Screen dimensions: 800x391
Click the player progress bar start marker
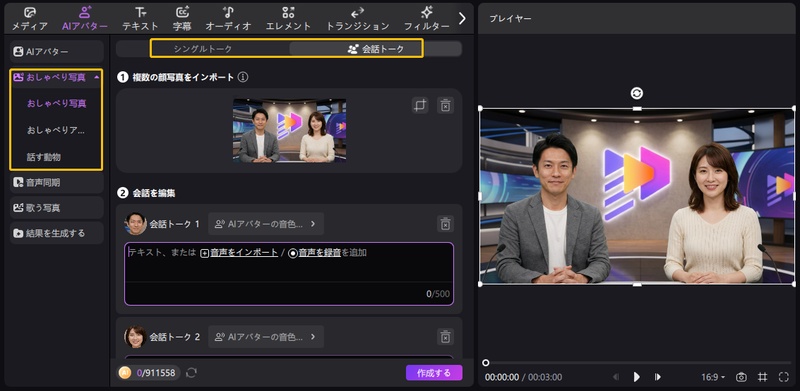click(486, 362)
